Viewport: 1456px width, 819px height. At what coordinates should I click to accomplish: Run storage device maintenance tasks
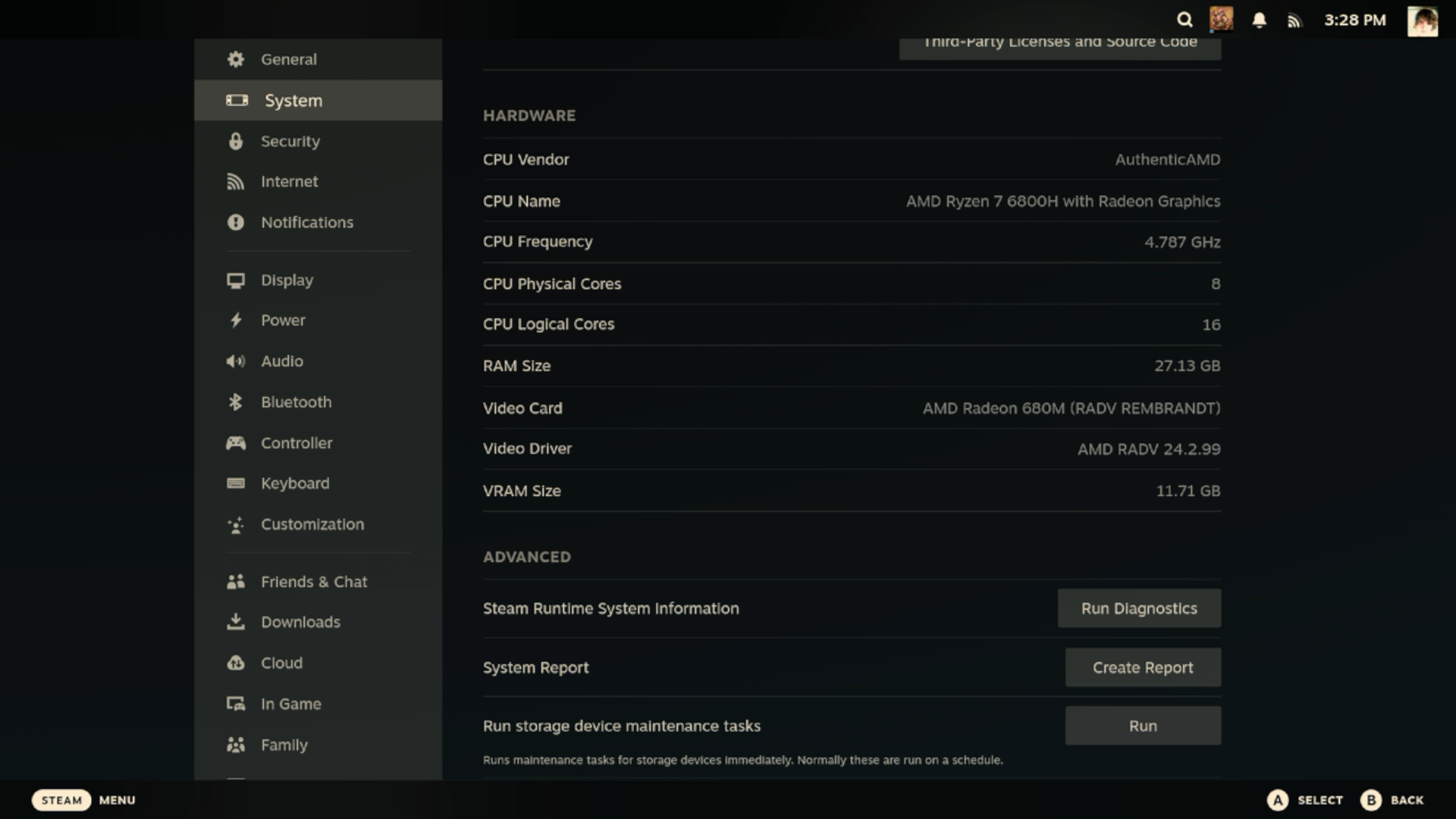(1143, 726)
